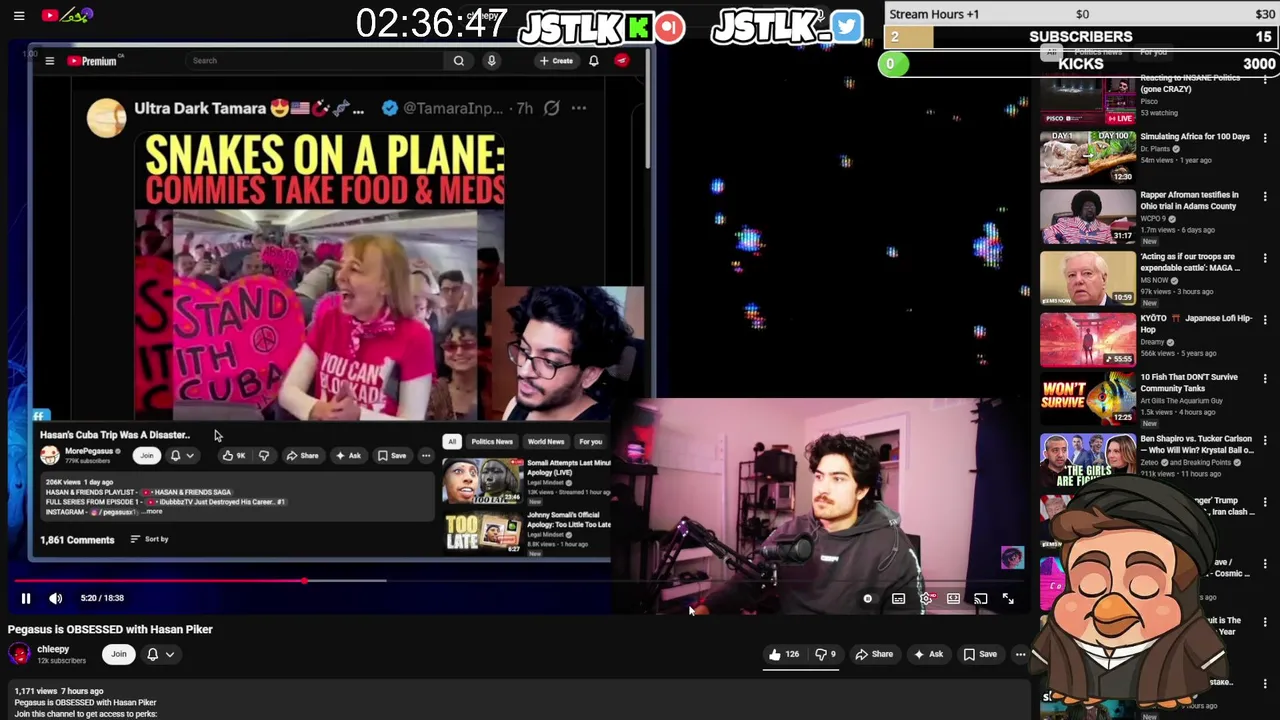Click the Ask button below the video
Viewport: 1280px width, 720px height.
[928, 654]
